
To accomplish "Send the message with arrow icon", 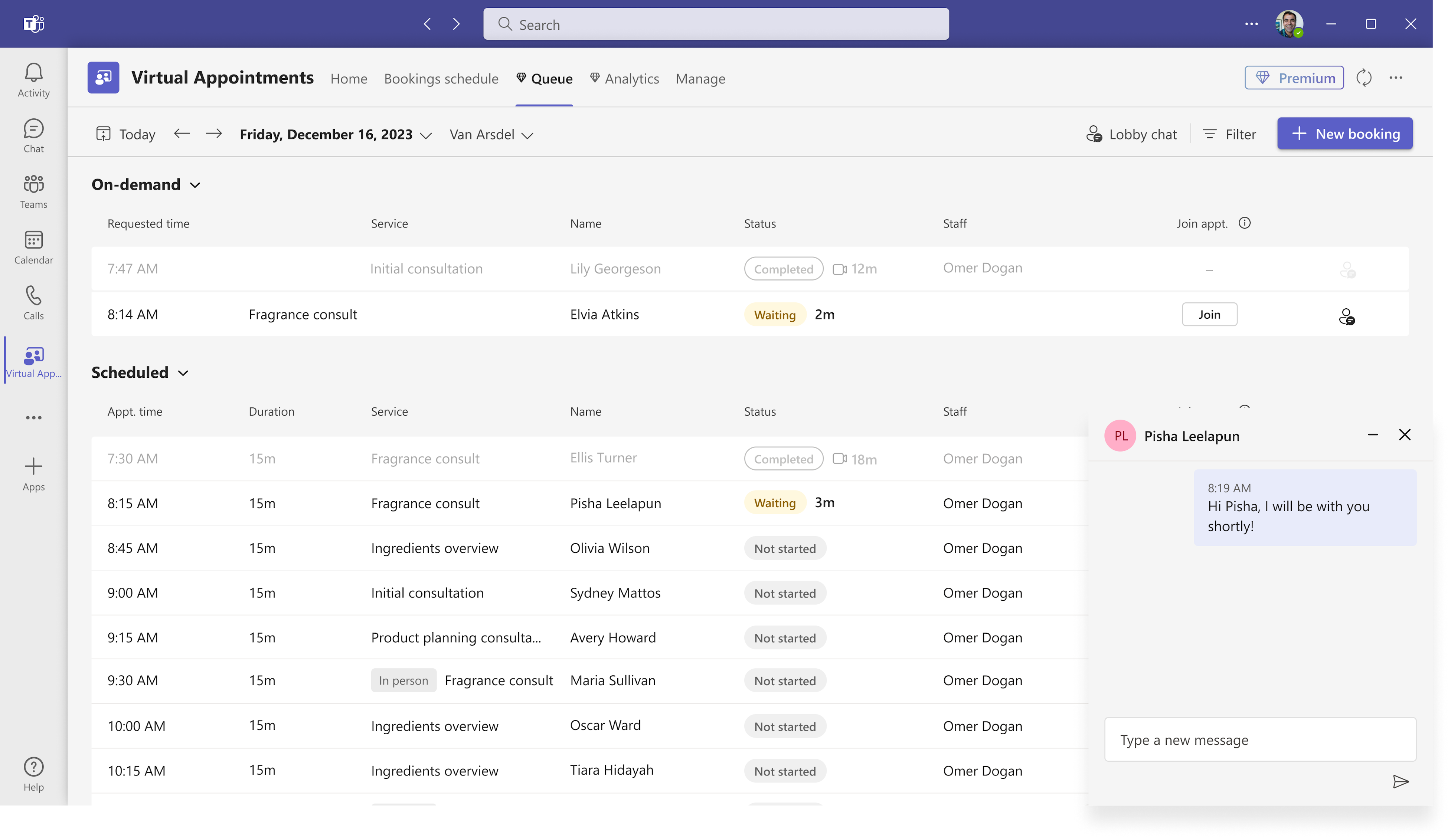I will (1400, 781).
